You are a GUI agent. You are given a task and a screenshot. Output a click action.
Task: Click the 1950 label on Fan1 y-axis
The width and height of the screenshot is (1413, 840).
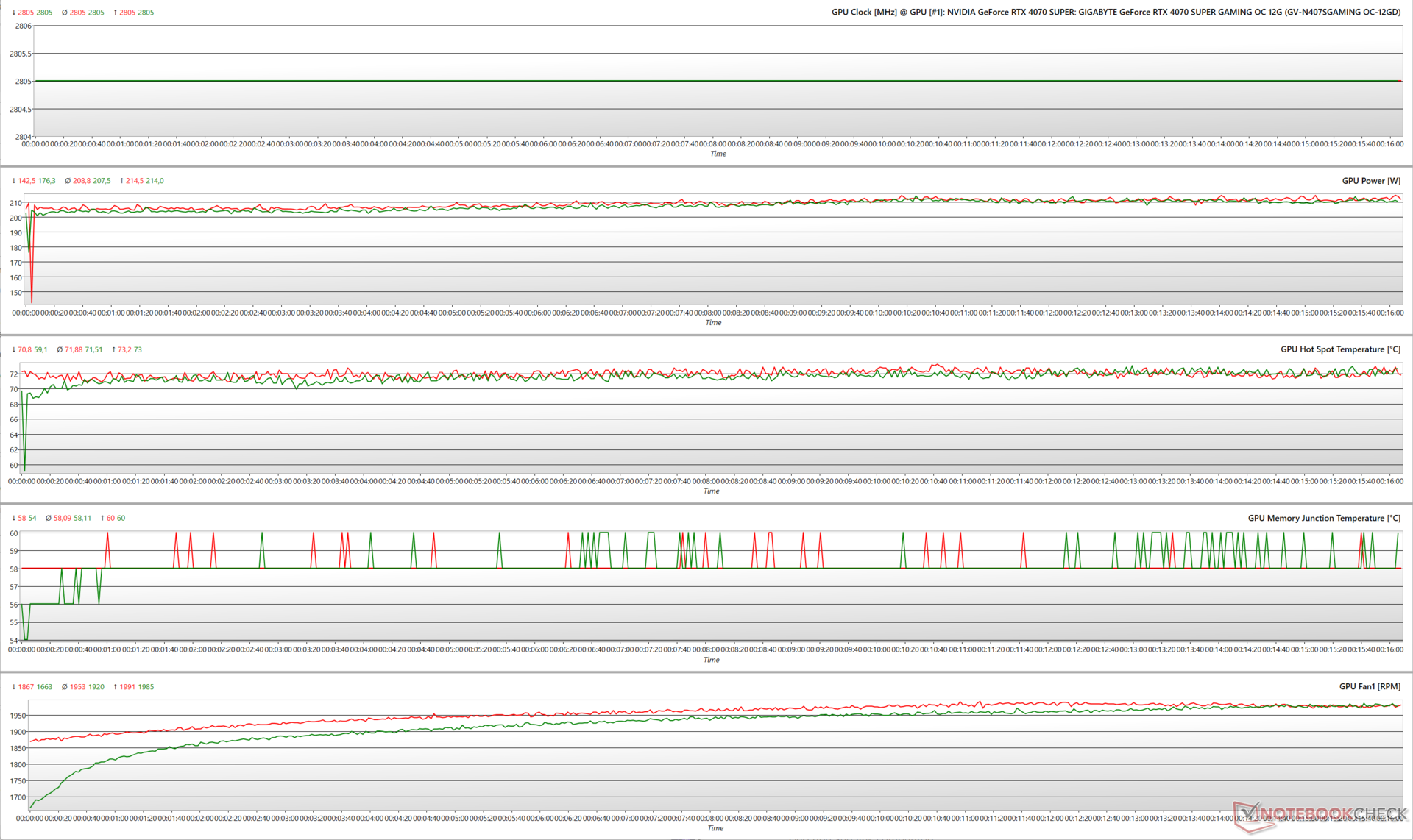18,716
